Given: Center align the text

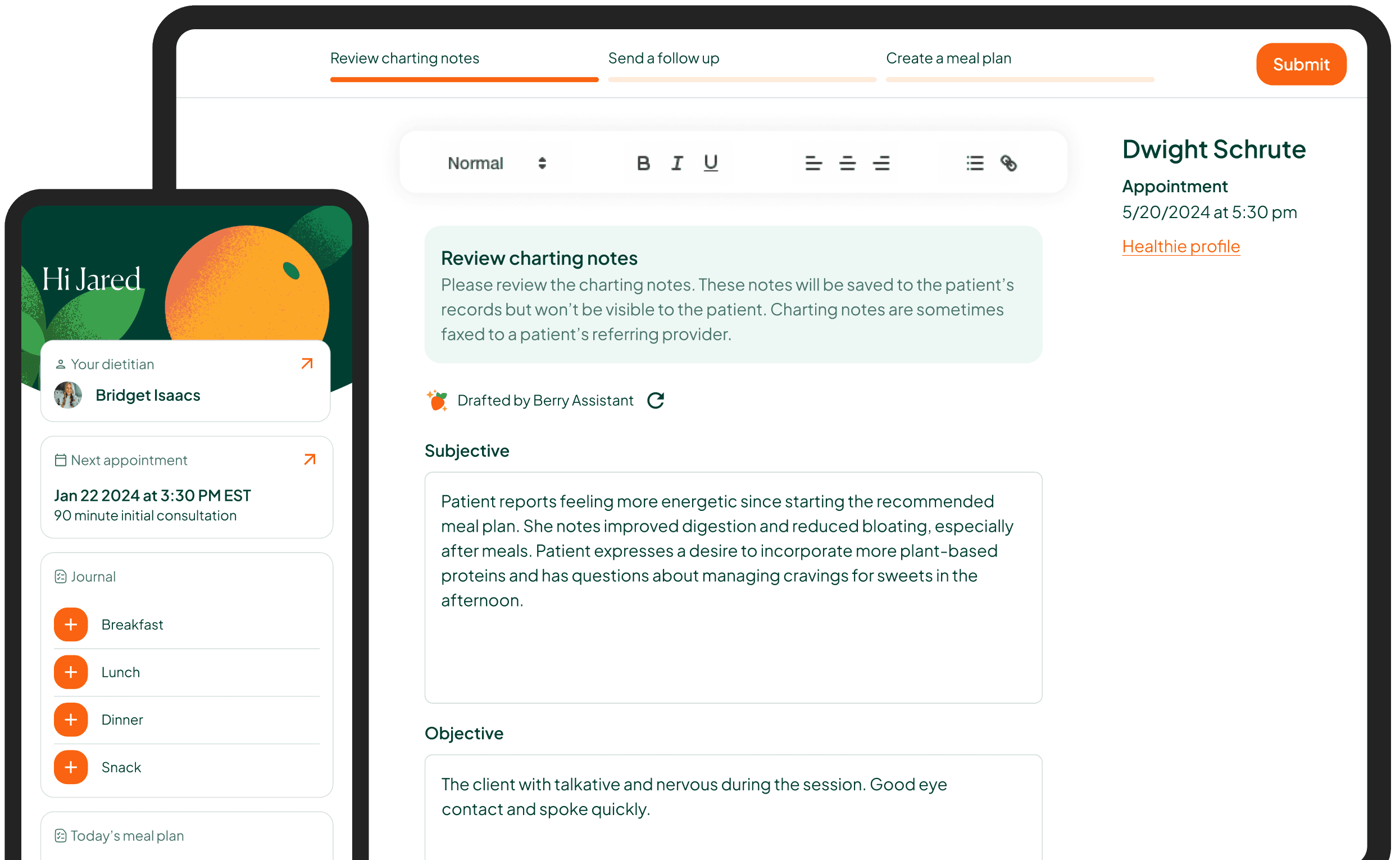Looking at the screenshot, I should pos(848,164).
